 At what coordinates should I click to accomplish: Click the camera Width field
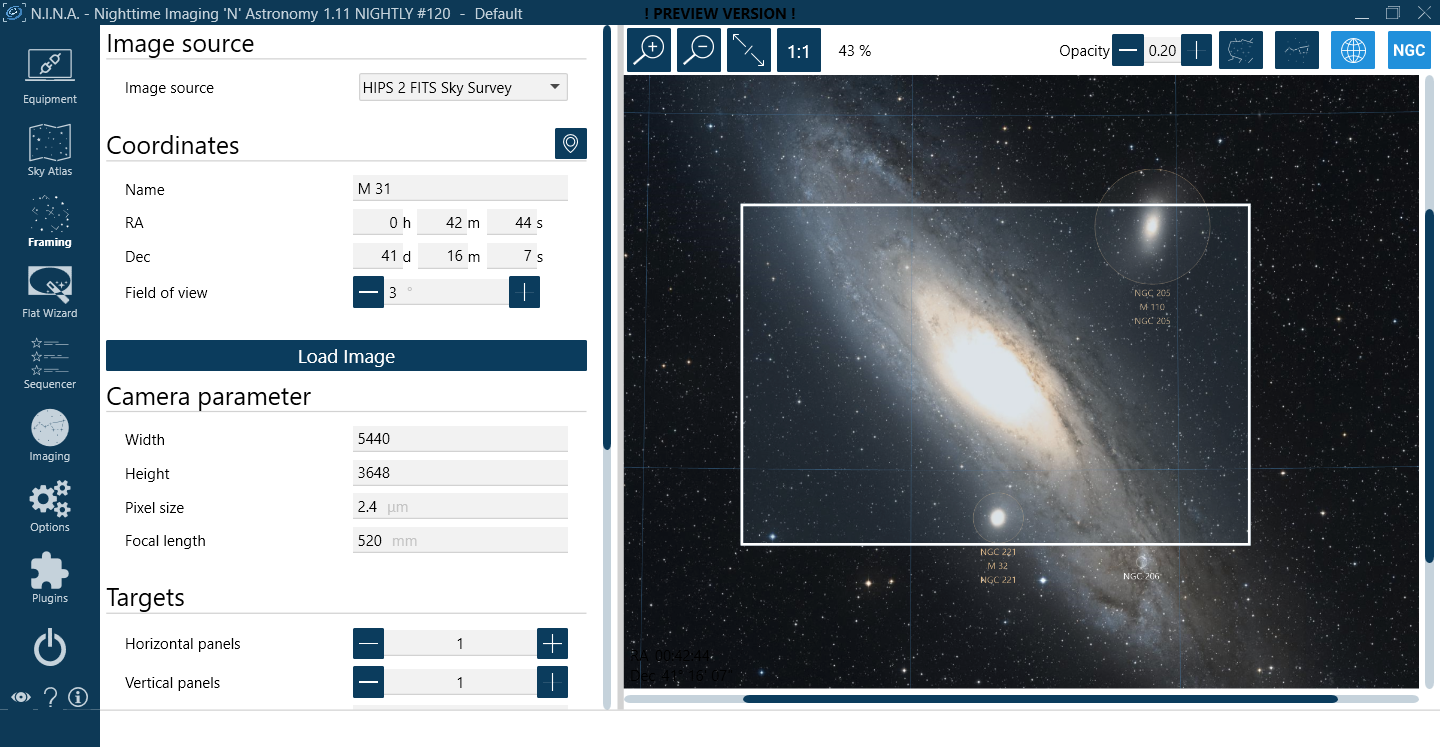click(460, 439)
